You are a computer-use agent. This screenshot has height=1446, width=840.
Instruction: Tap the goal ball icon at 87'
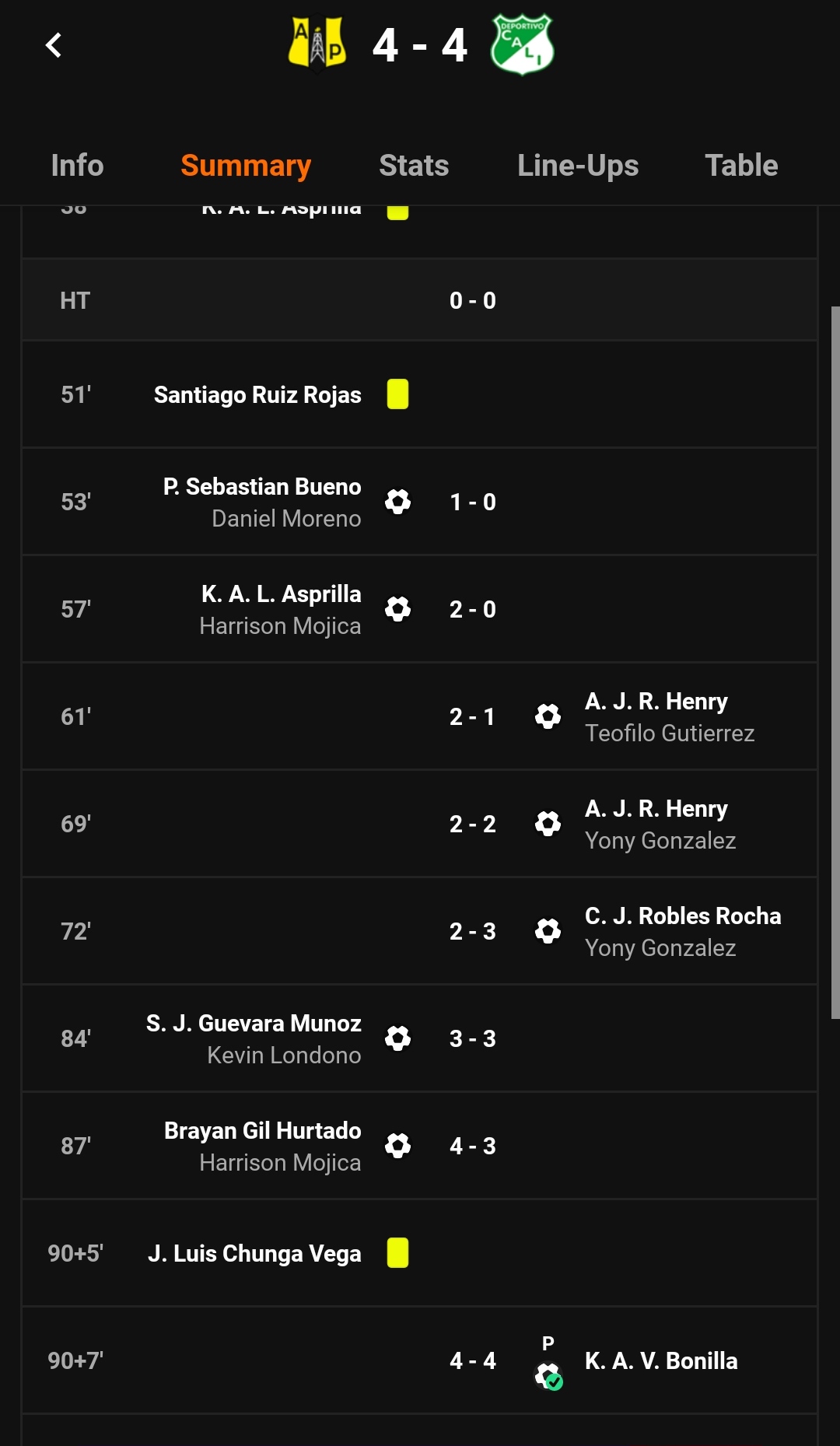click(x=397, y=1146)
